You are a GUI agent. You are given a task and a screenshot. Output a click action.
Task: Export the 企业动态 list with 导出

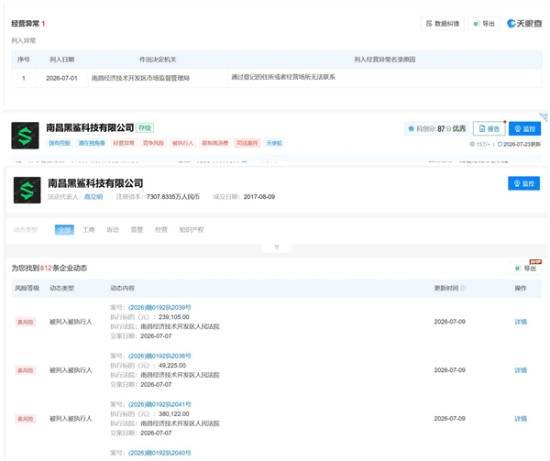coord(526,268)
